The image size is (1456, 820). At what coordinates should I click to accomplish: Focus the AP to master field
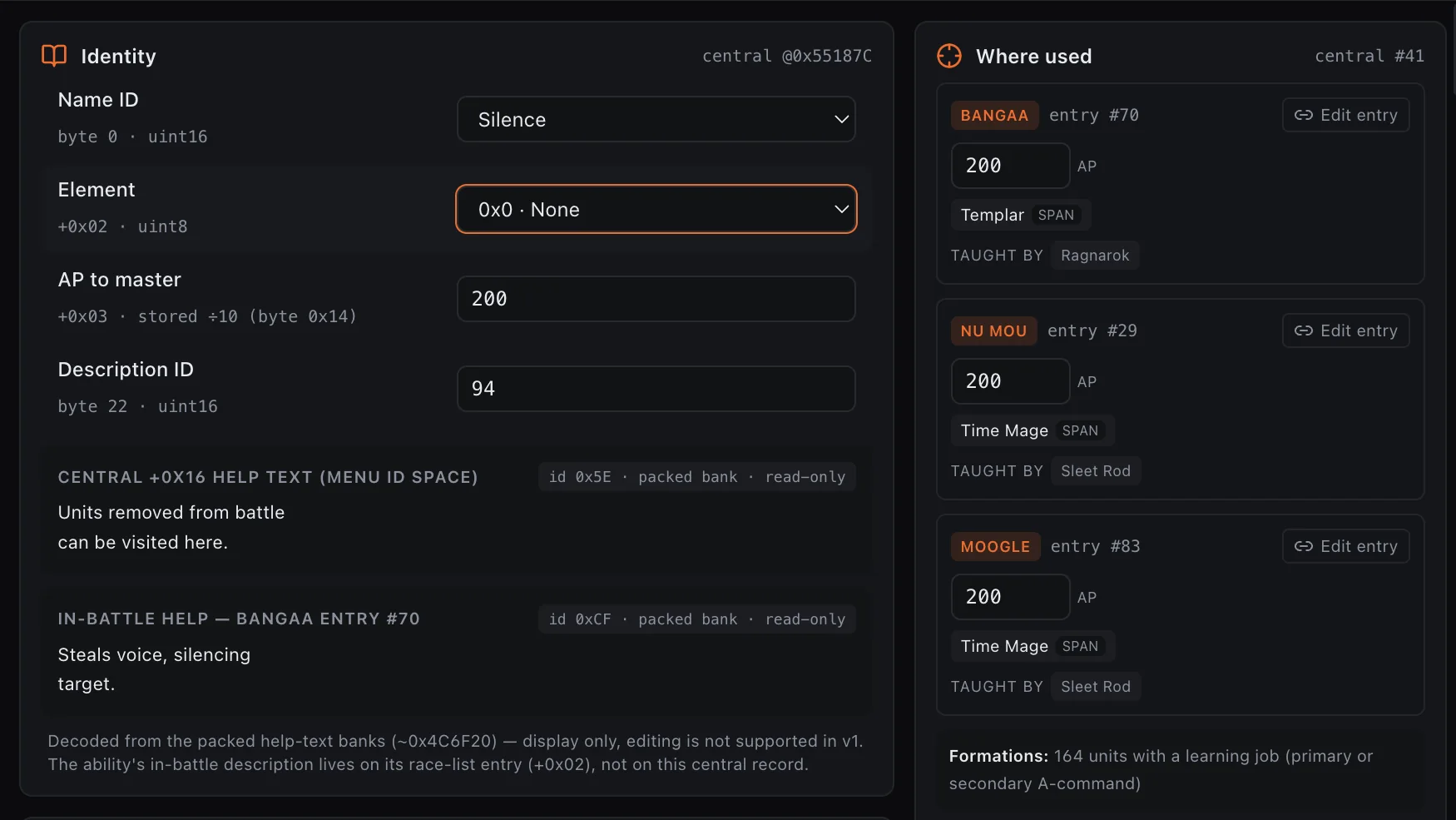(656, 299)
